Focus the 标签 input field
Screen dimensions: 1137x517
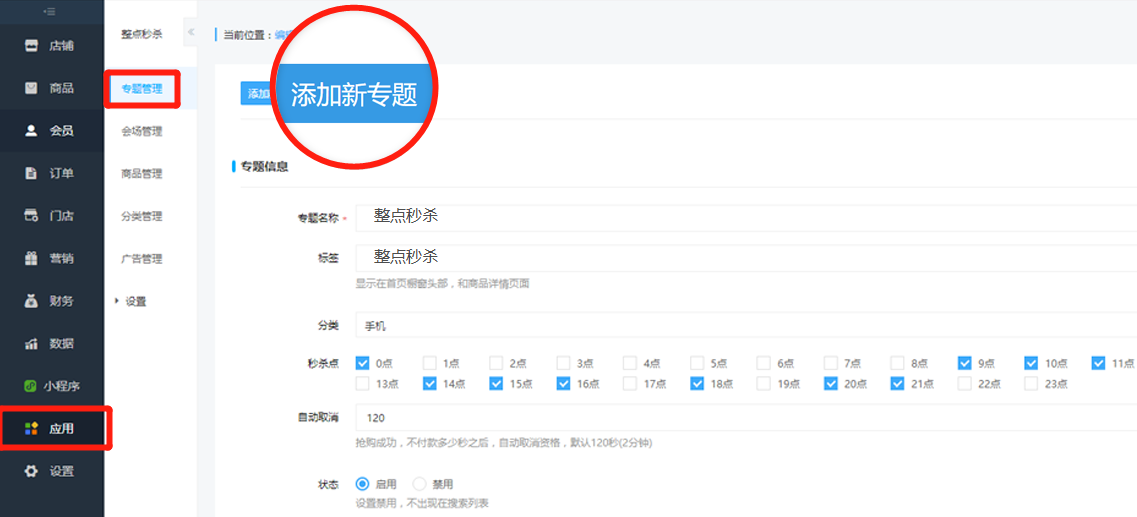click(x=746, y=257)
